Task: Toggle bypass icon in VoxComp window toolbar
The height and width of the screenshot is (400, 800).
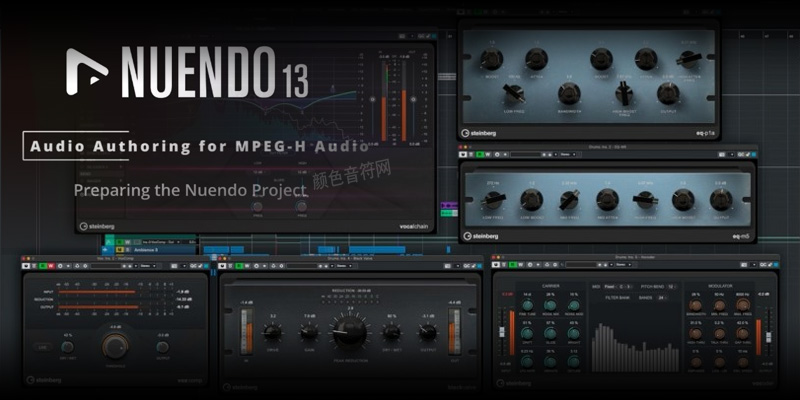Action: [x=25, y=266]
